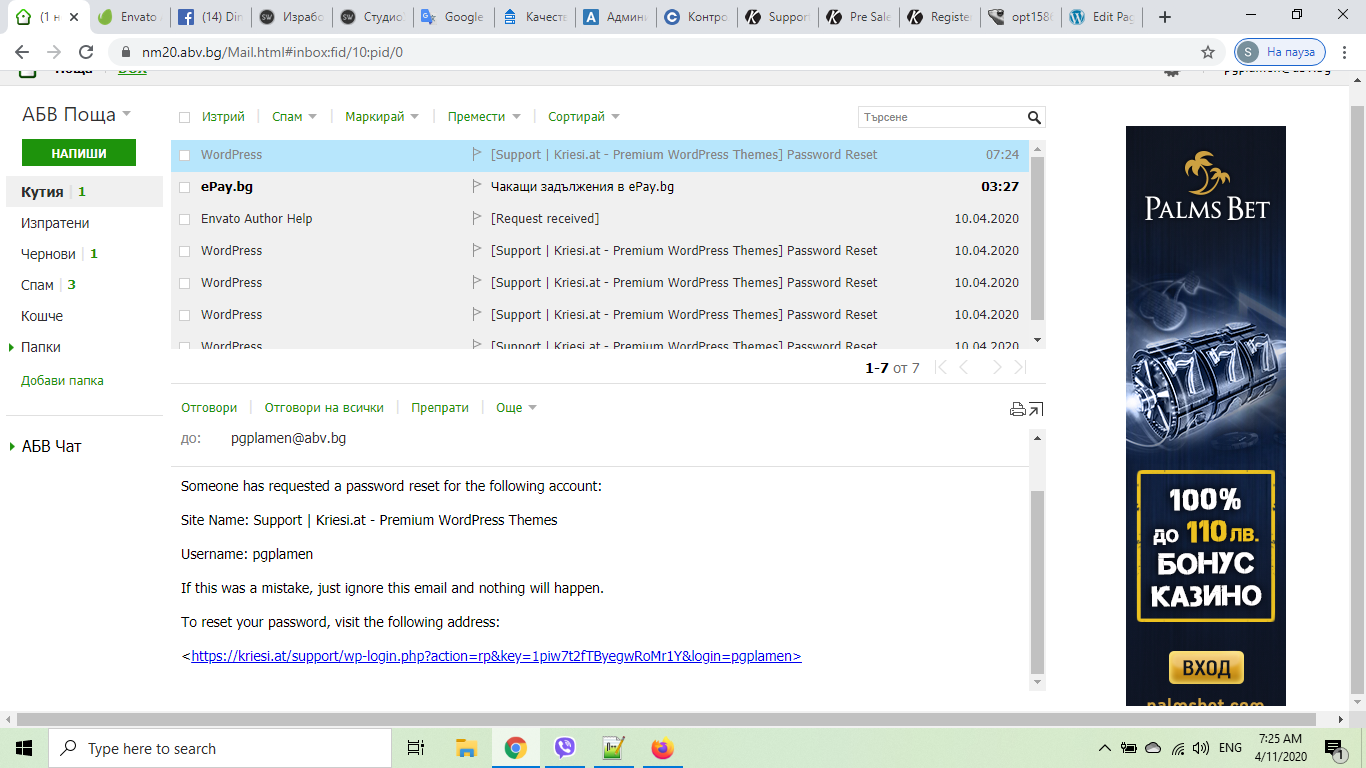Click Отговори на всички button
1366x768 pixels.
point(324,408)
